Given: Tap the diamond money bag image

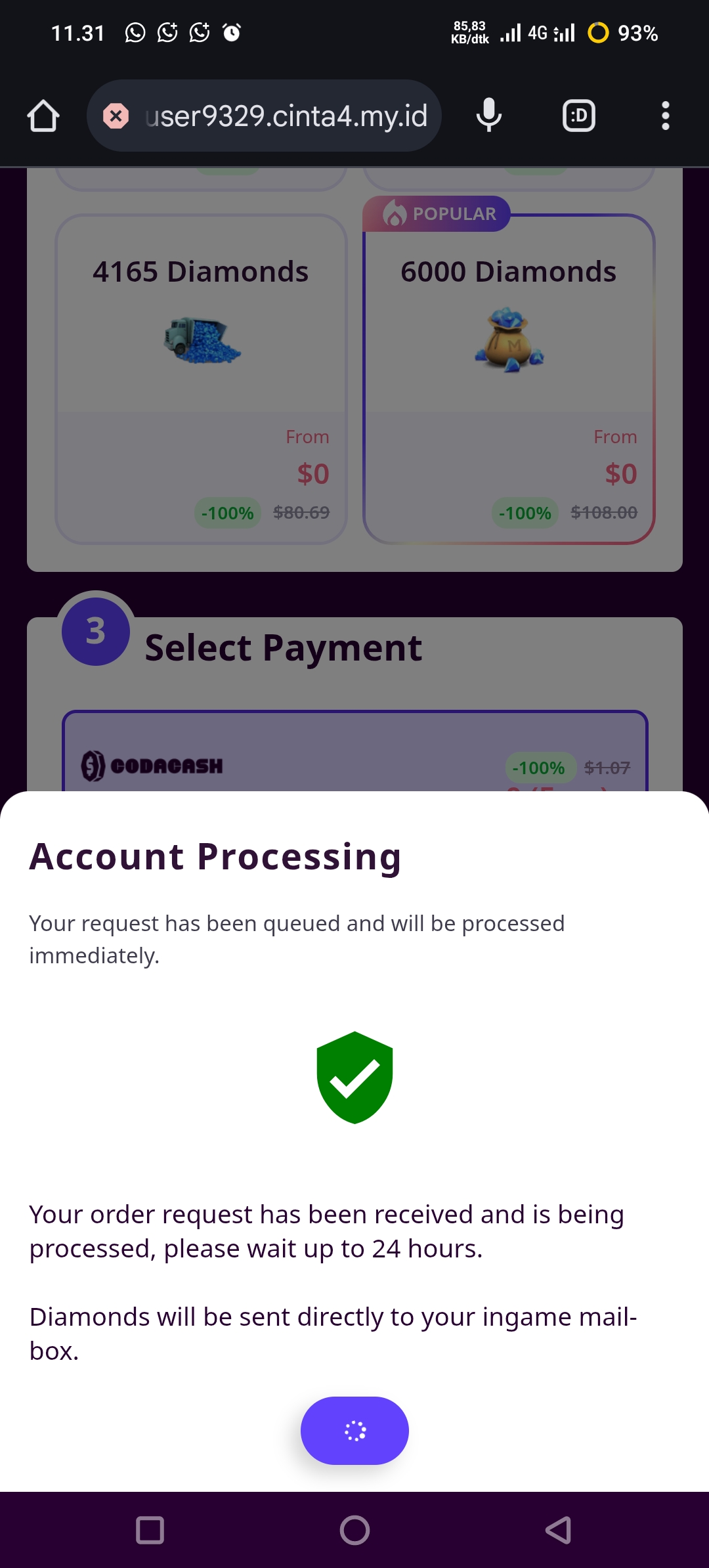Looking at the screenshot, I should 509,340.
